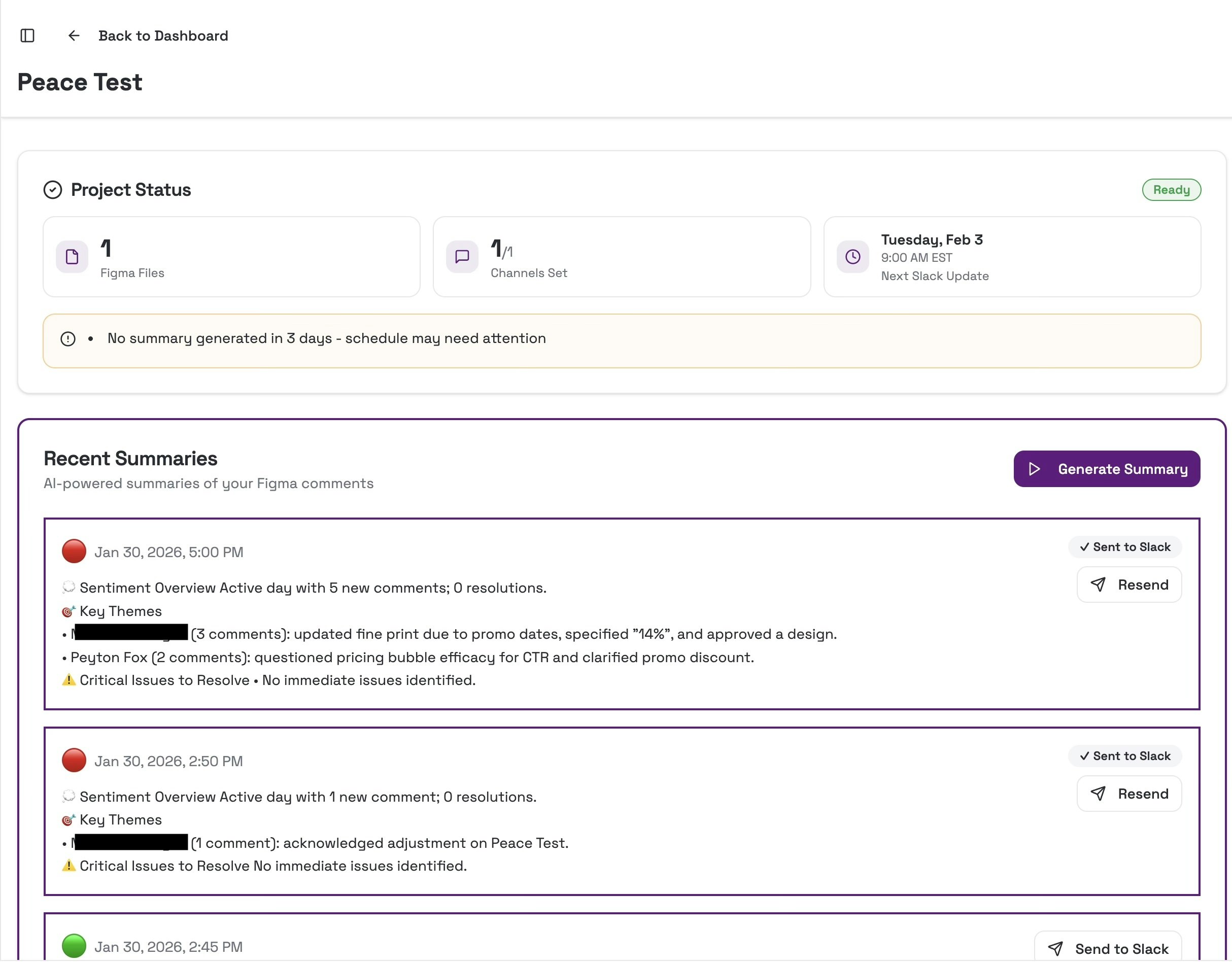The image size is (1232, 962).
Task: Click the warning alert circle icon
Action: pos(67,338)
